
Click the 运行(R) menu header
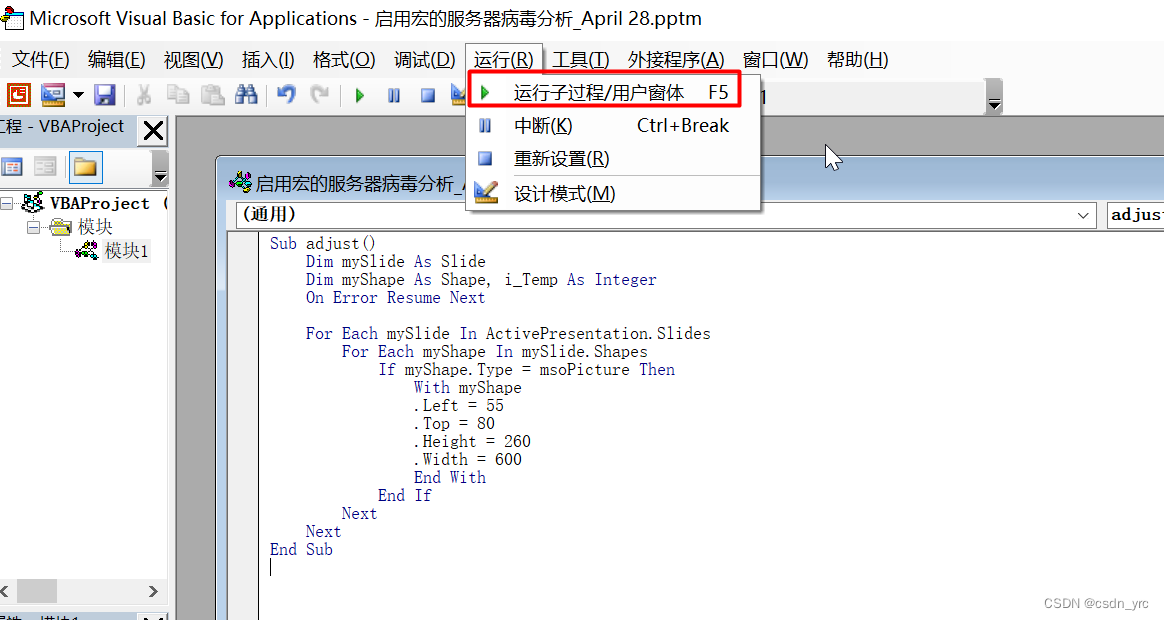[504, 59]
